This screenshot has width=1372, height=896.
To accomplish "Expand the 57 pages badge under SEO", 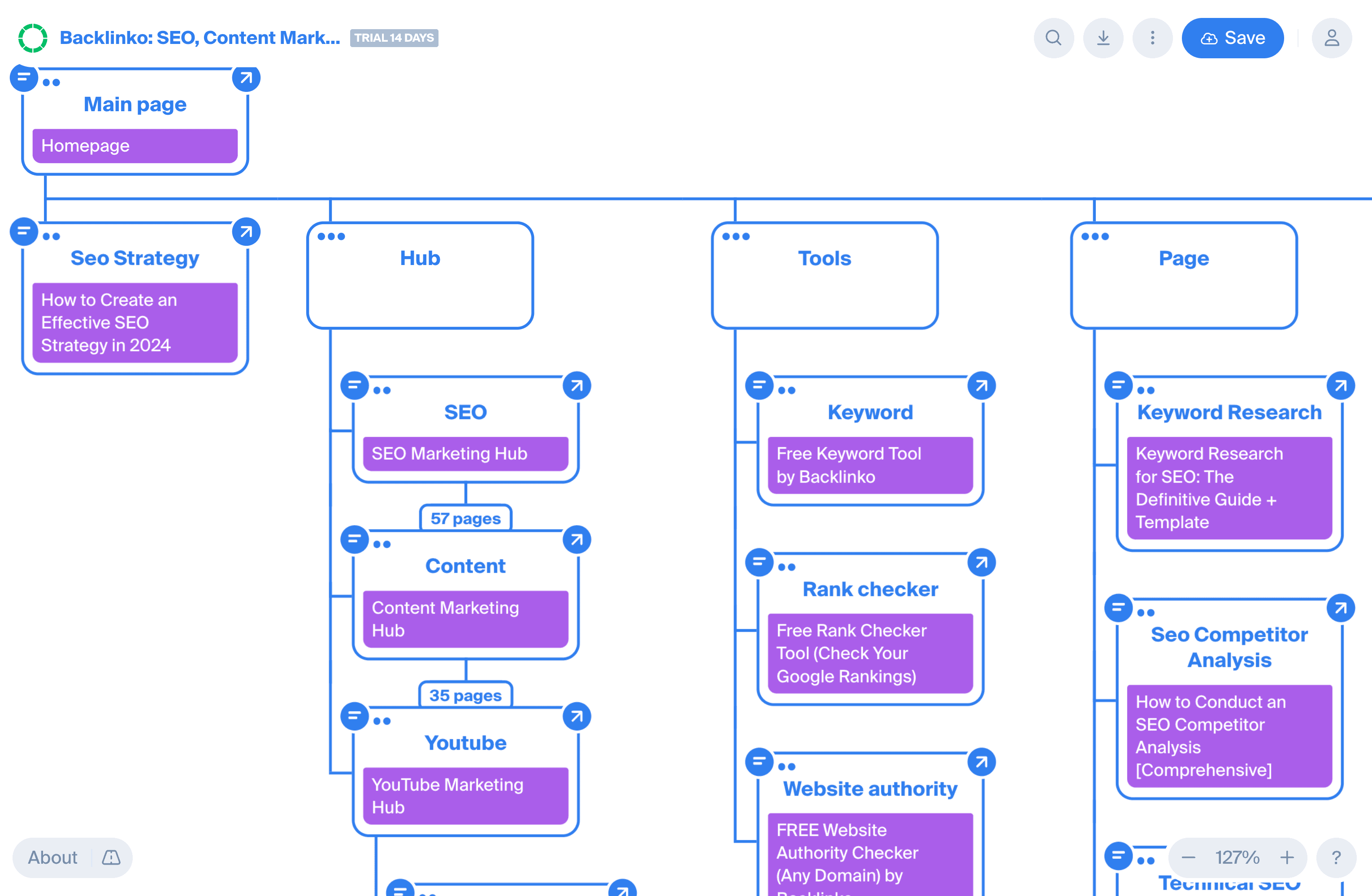I will (x=465, y=518).
